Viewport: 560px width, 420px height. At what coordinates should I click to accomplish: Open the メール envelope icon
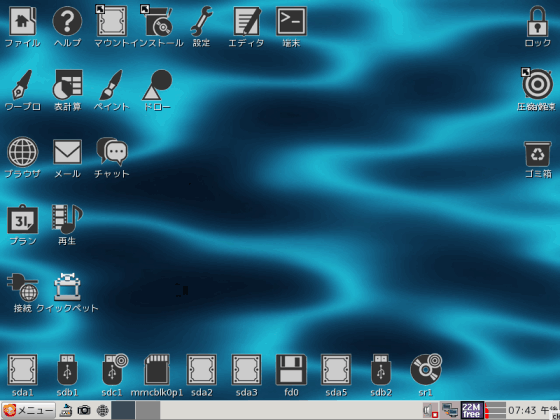[x=67, y=152]
